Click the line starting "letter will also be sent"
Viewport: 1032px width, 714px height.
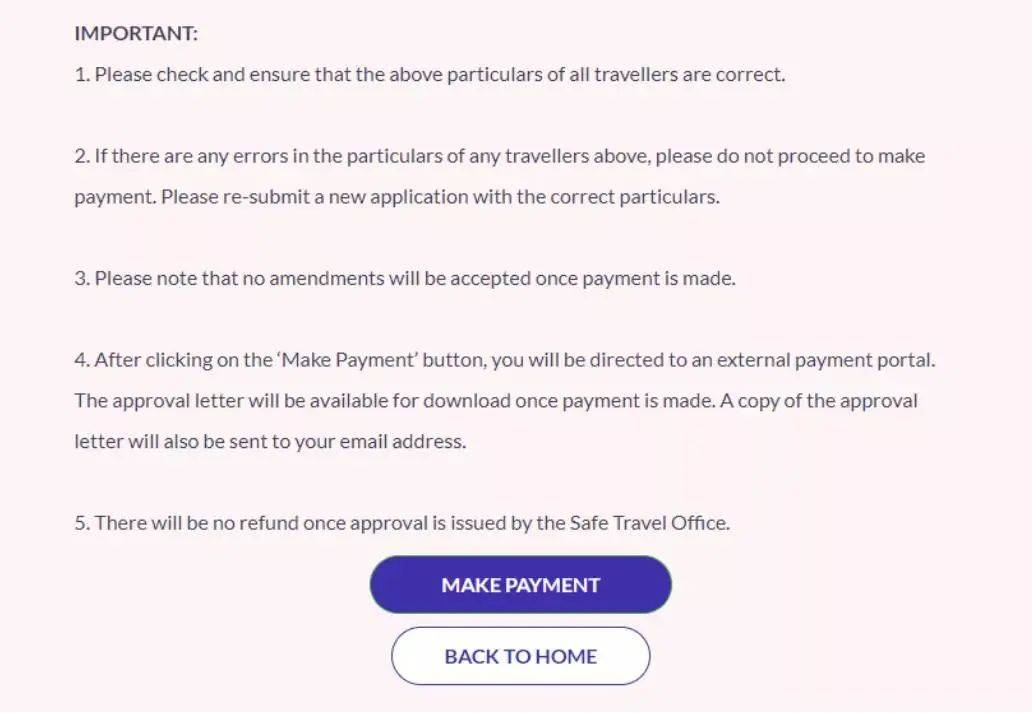tap(270, 441)
